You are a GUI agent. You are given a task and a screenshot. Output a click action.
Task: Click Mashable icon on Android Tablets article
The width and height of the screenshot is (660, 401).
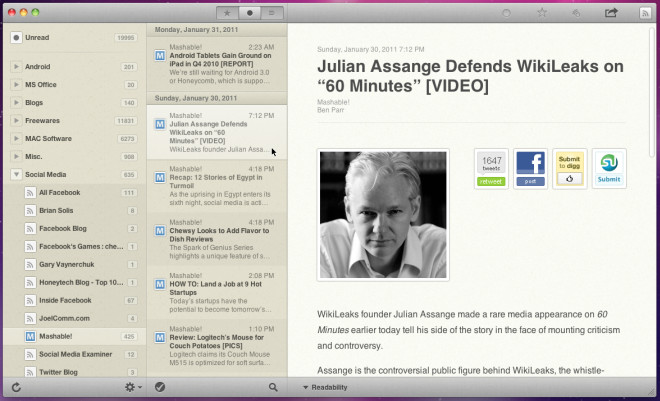point(160,56)
